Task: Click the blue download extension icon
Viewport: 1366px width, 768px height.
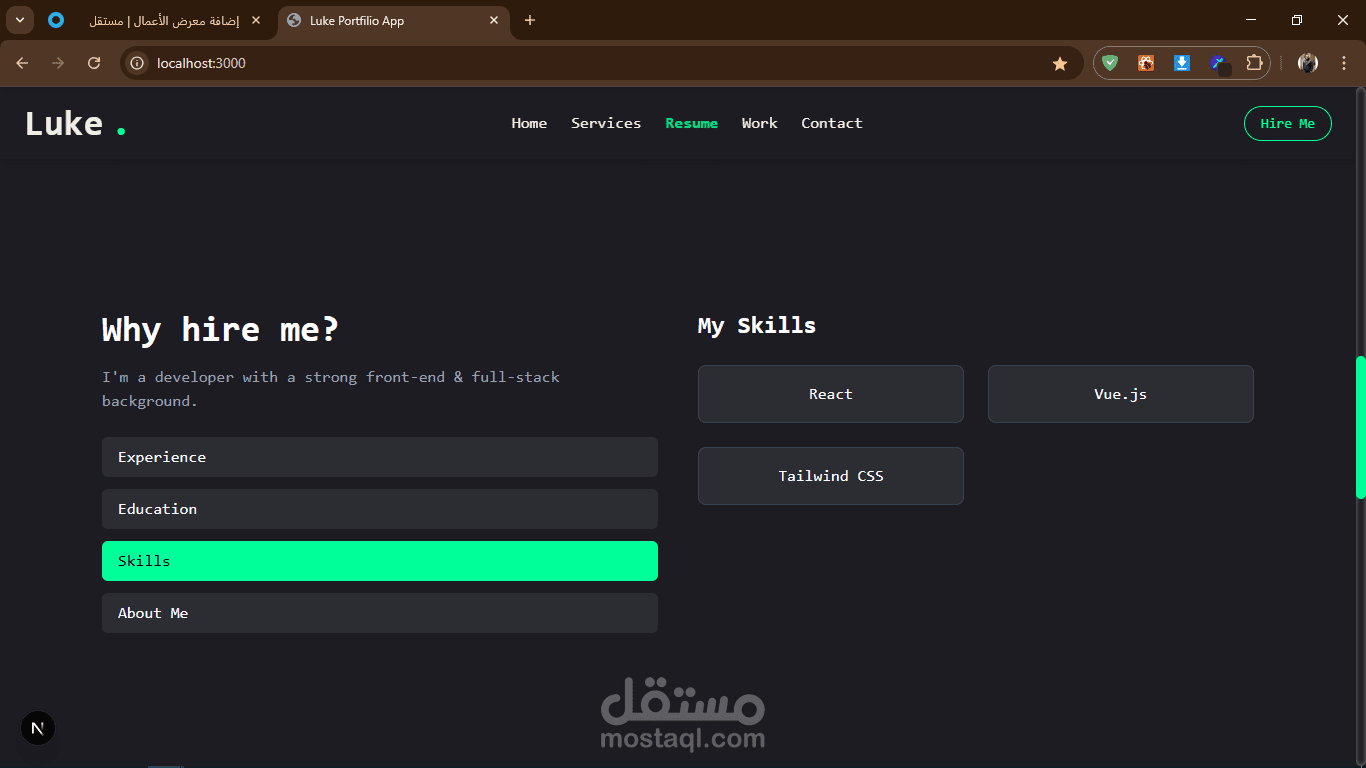Action: [1182, 63]
